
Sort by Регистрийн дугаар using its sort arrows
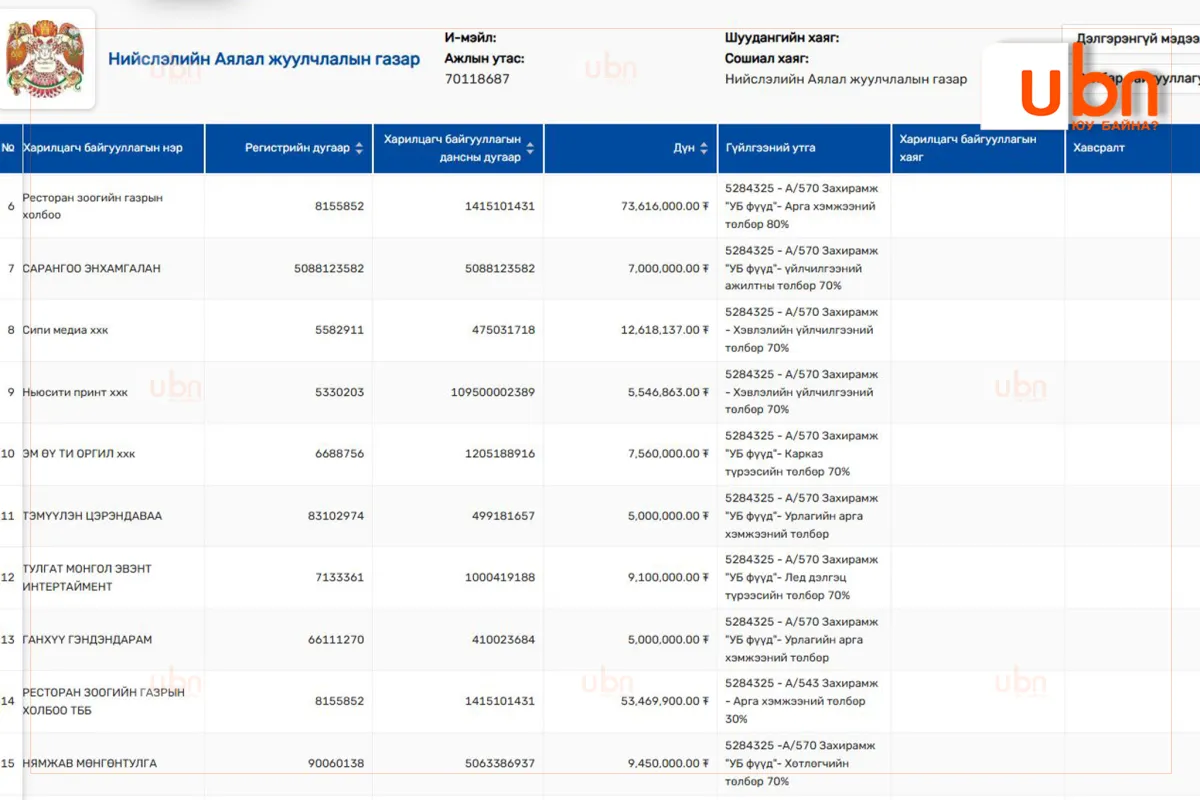[360, 148]
